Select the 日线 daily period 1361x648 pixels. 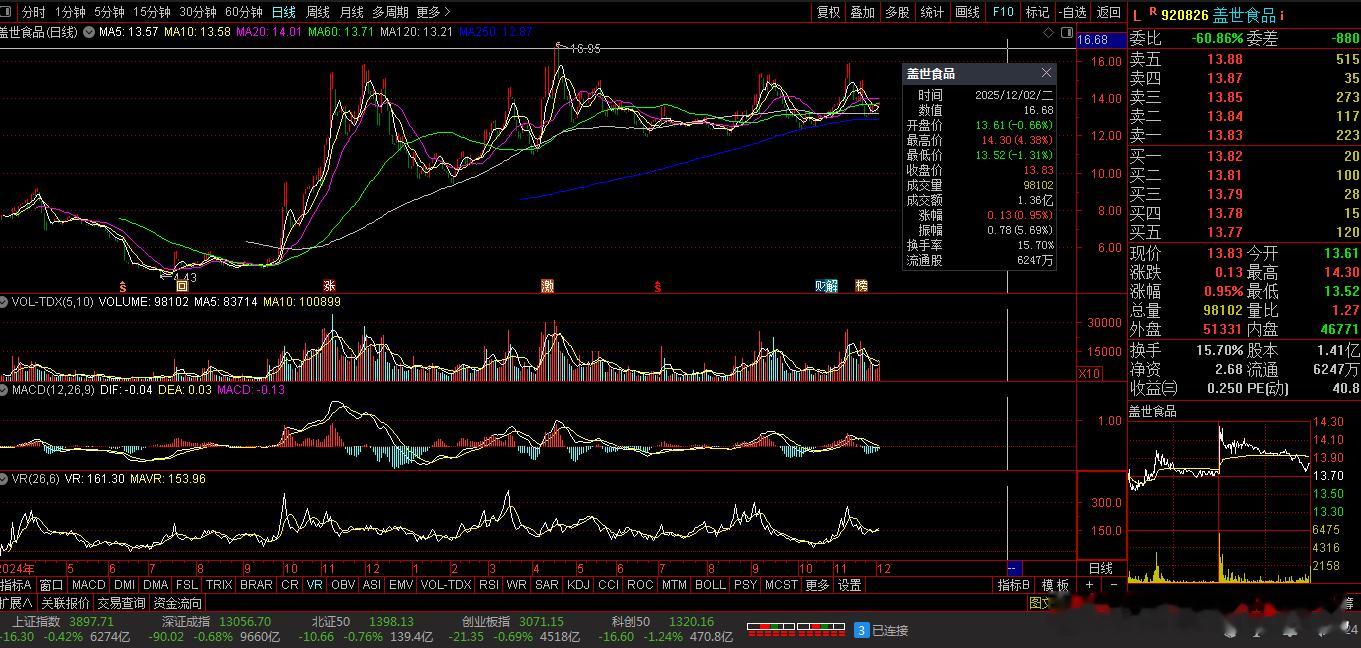(284, 12)
